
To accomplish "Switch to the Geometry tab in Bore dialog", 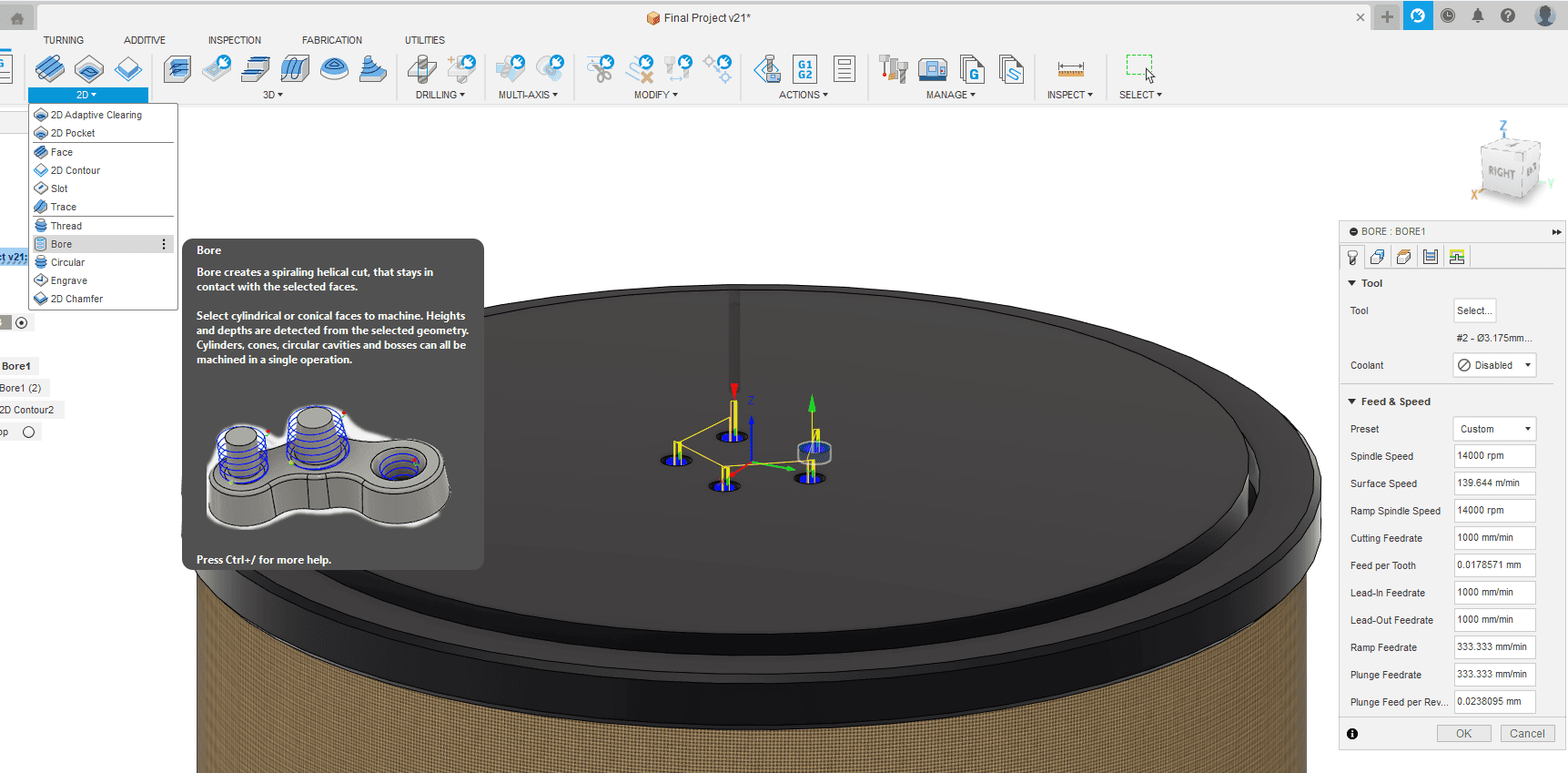I will pos(1378,257).
